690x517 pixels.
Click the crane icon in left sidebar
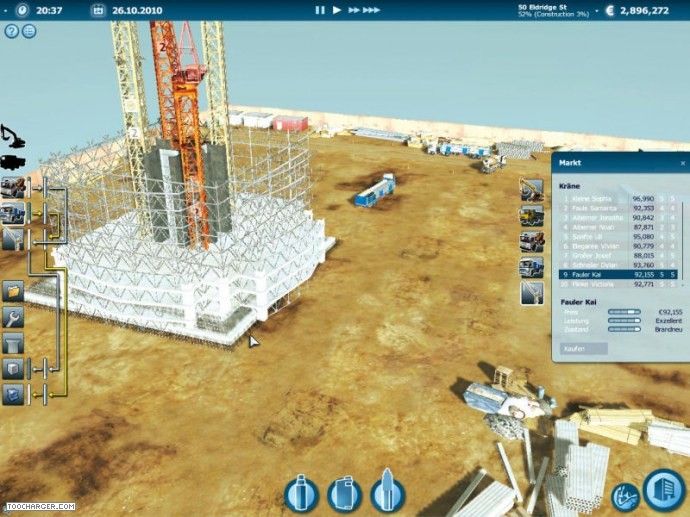[x=13, y=239]
